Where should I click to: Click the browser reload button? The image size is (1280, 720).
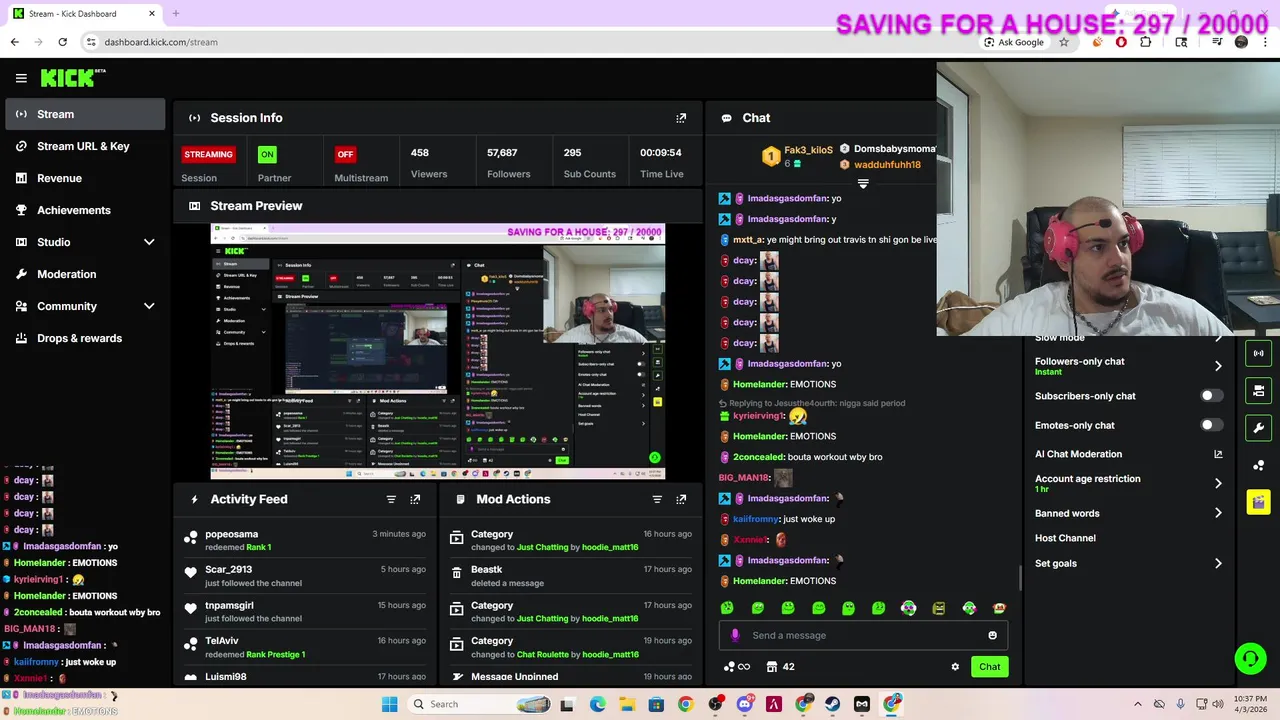pyautogui.click(x=62, y=42)
